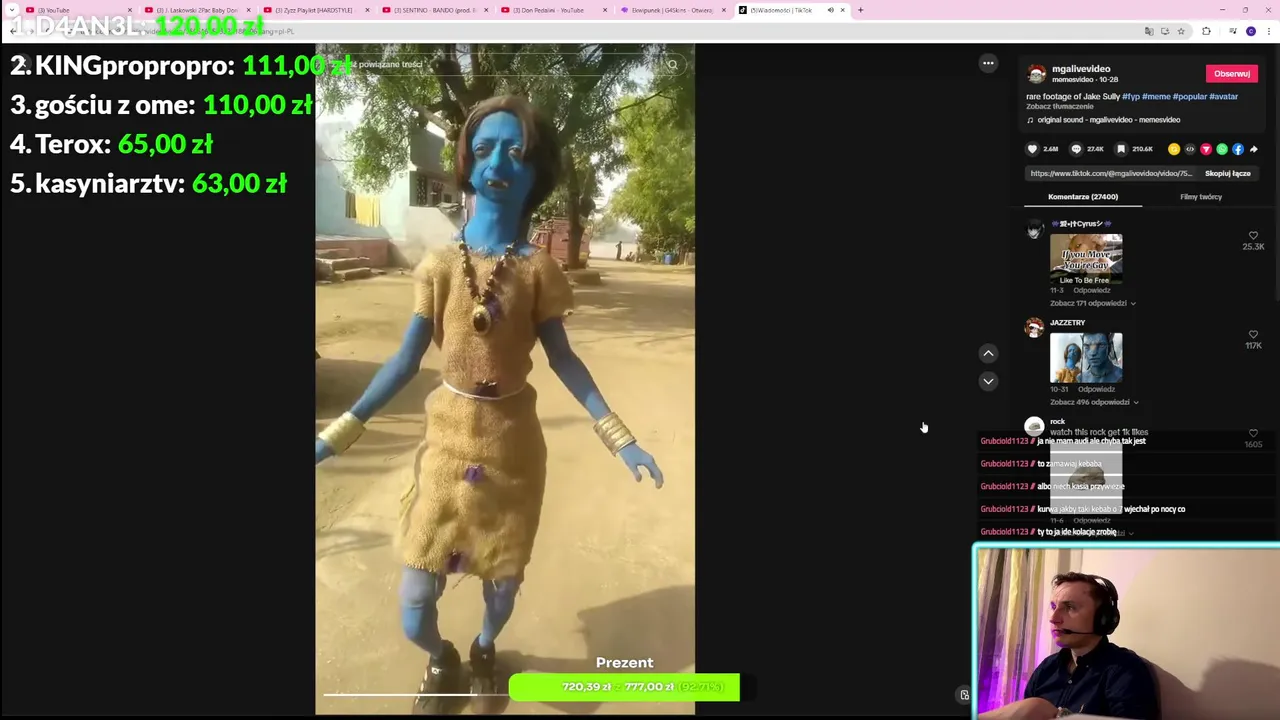Click 'Skopiuj łącze' to copy link

[1227, 173]
